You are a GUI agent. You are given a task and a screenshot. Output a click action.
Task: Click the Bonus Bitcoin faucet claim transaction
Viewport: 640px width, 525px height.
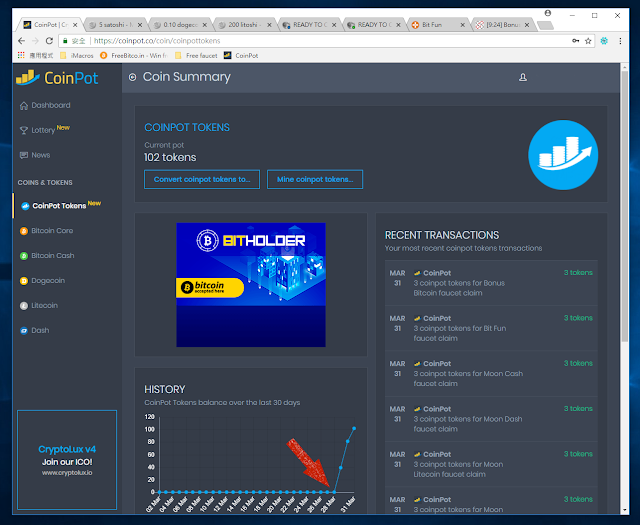491,283
